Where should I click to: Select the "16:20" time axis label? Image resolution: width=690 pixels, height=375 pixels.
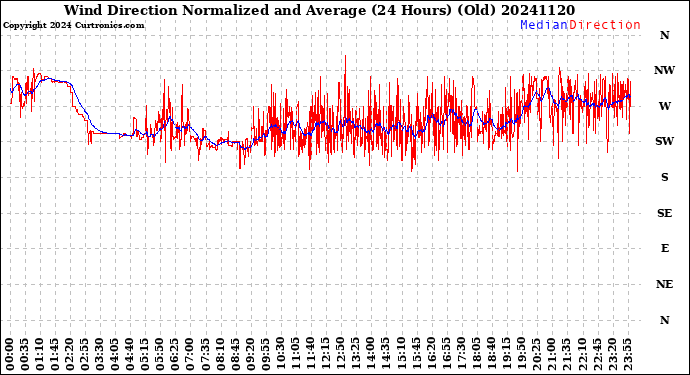[x=431, y=354]
